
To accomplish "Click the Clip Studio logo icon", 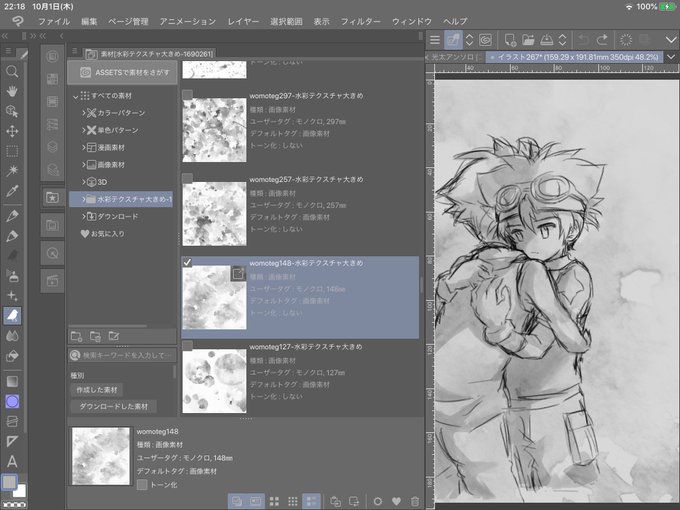I will pyautogui.click(x=17, y=21).
